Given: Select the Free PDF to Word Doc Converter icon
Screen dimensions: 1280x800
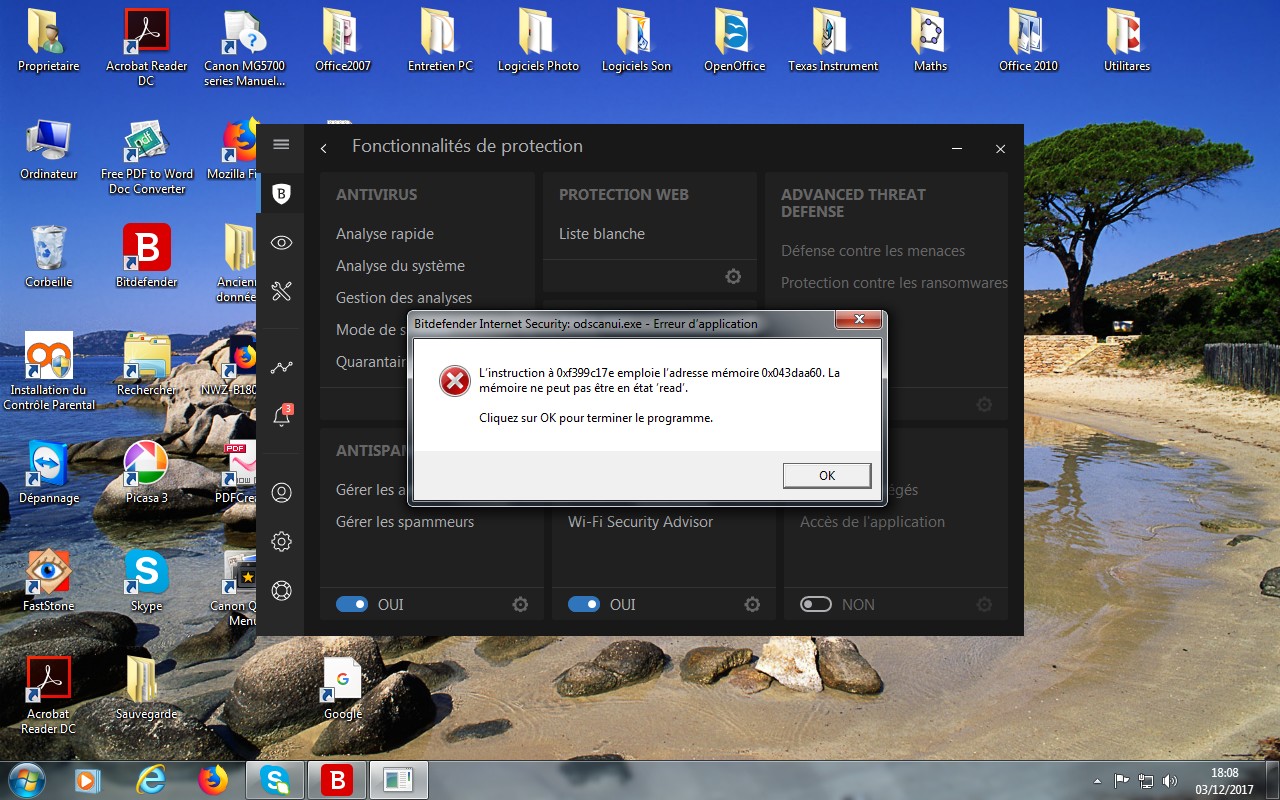Looking at the screenshot, I should [147, 156].
